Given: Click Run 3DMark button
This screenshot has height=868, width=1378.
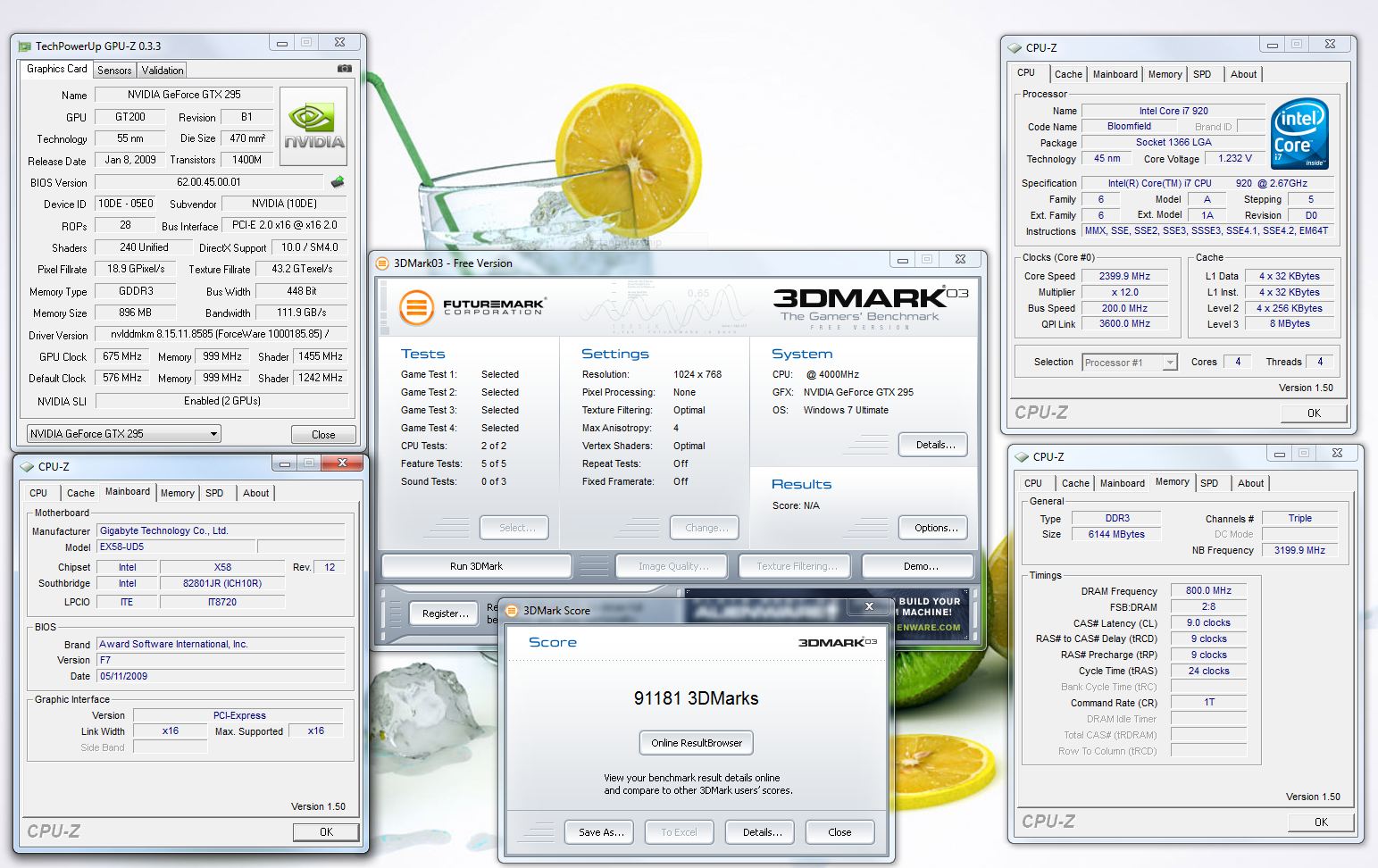Looking at the screenshot, I should coord(476,566).
